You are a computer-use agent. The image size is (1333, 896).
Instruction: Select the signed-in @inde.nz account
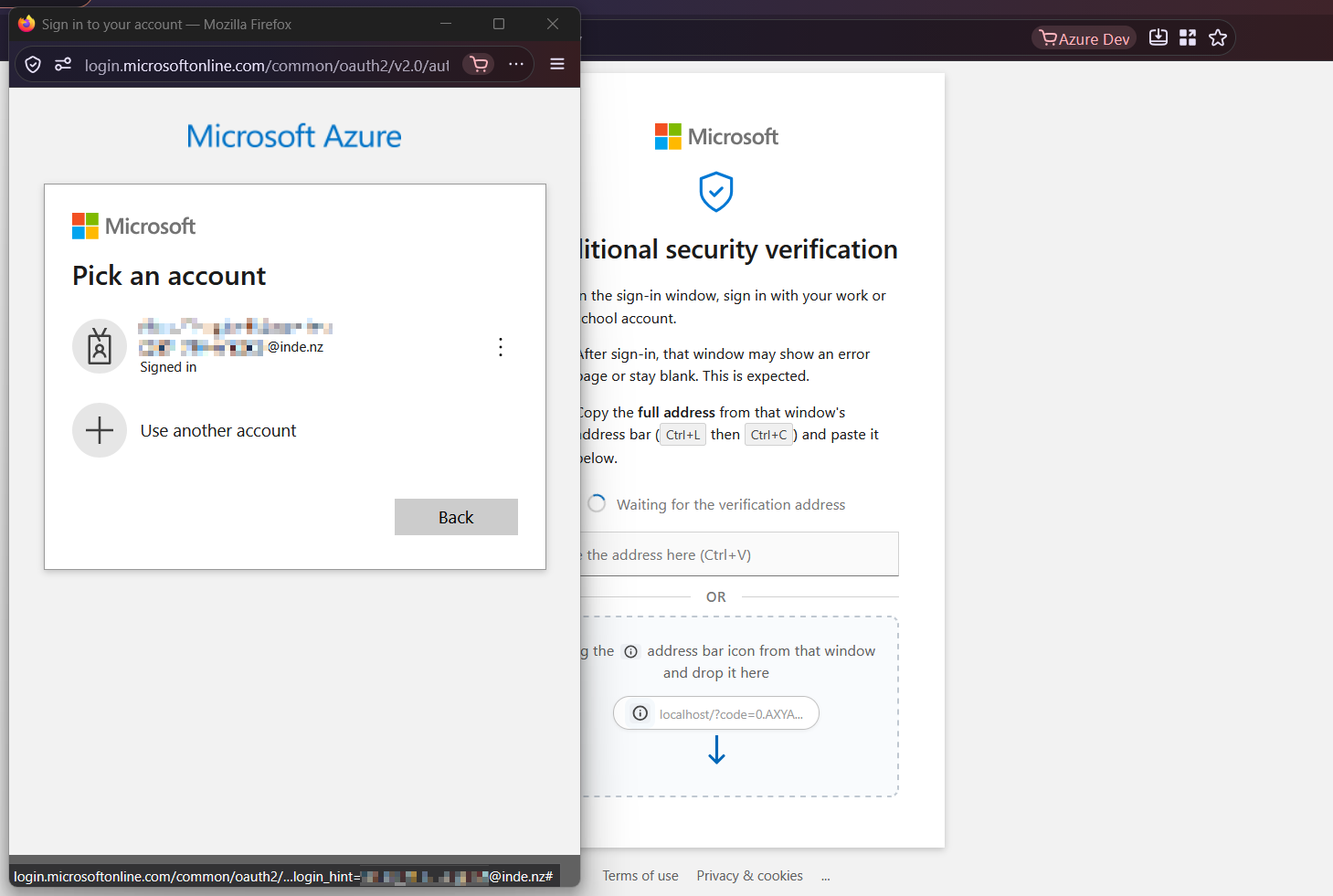point(295,346)
